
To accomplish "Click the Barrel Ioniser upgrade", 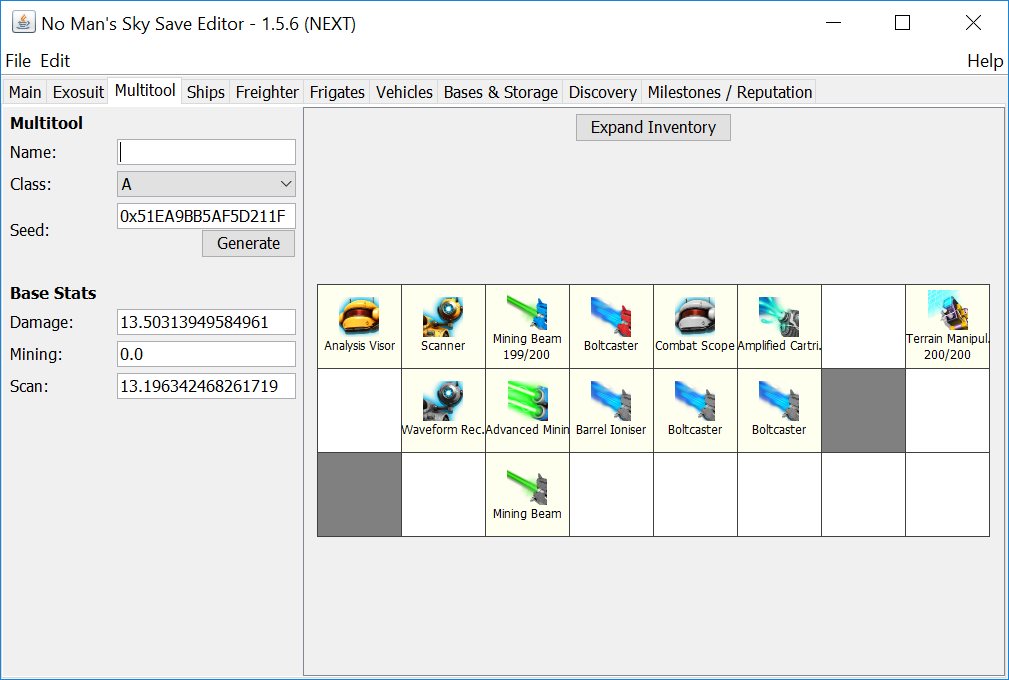I will (x=611, y=410).
